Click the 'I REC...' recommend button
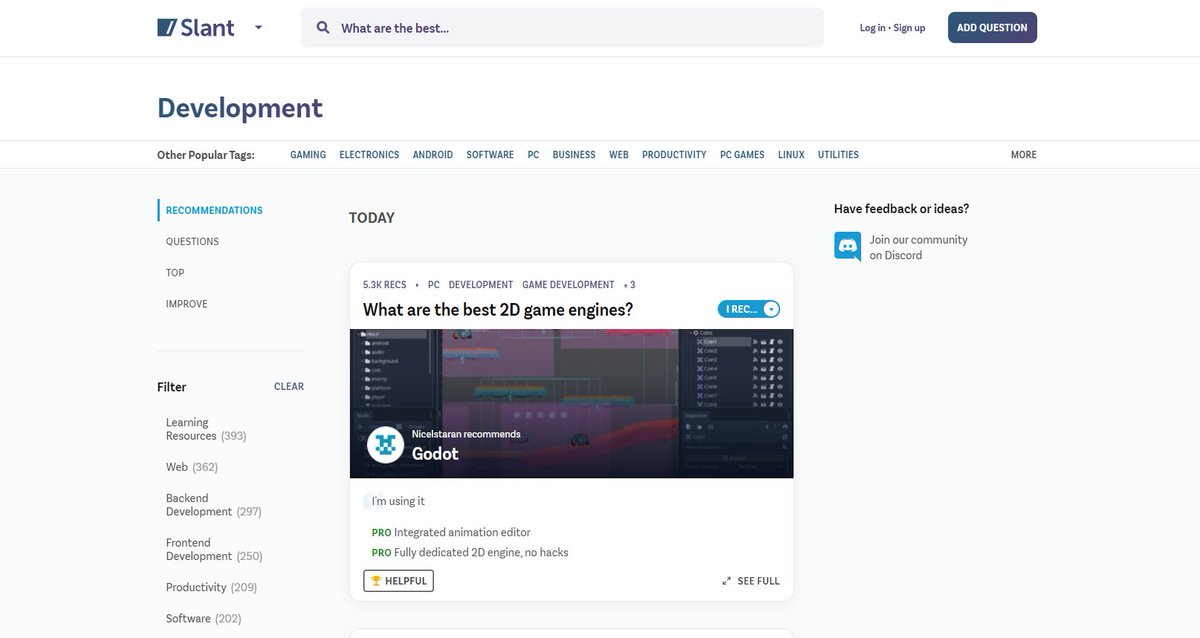 click(741, 309)
